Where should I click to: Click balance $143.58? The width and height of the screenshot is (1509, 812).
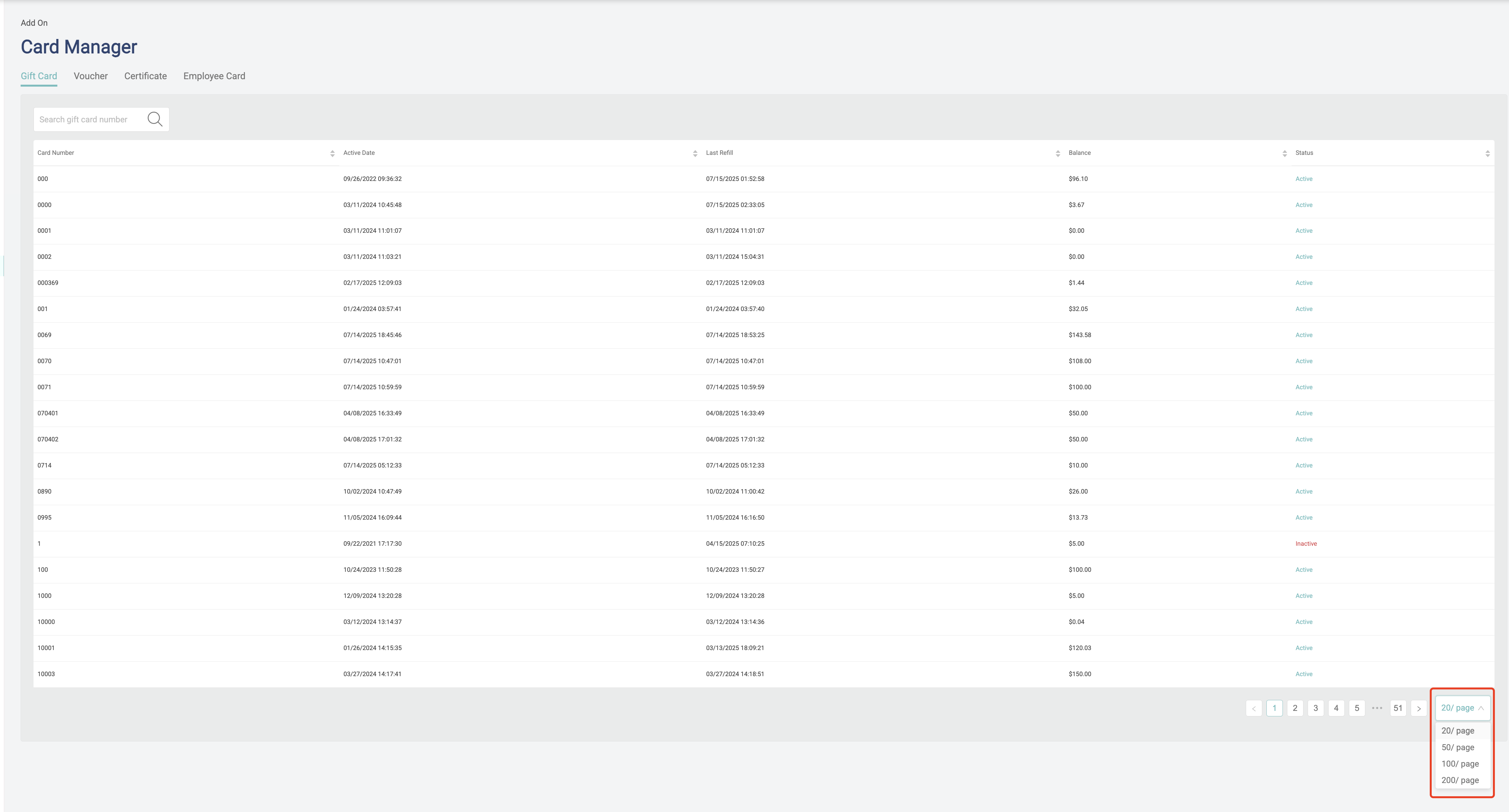[x=1080, y=335]
